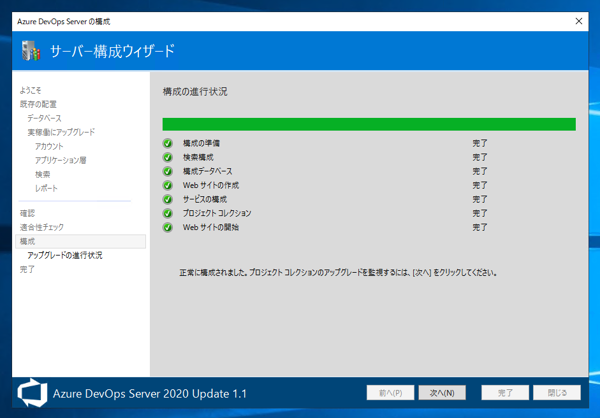
Task: Click the Web サイトの作成 task label
Action: [211, 185]
